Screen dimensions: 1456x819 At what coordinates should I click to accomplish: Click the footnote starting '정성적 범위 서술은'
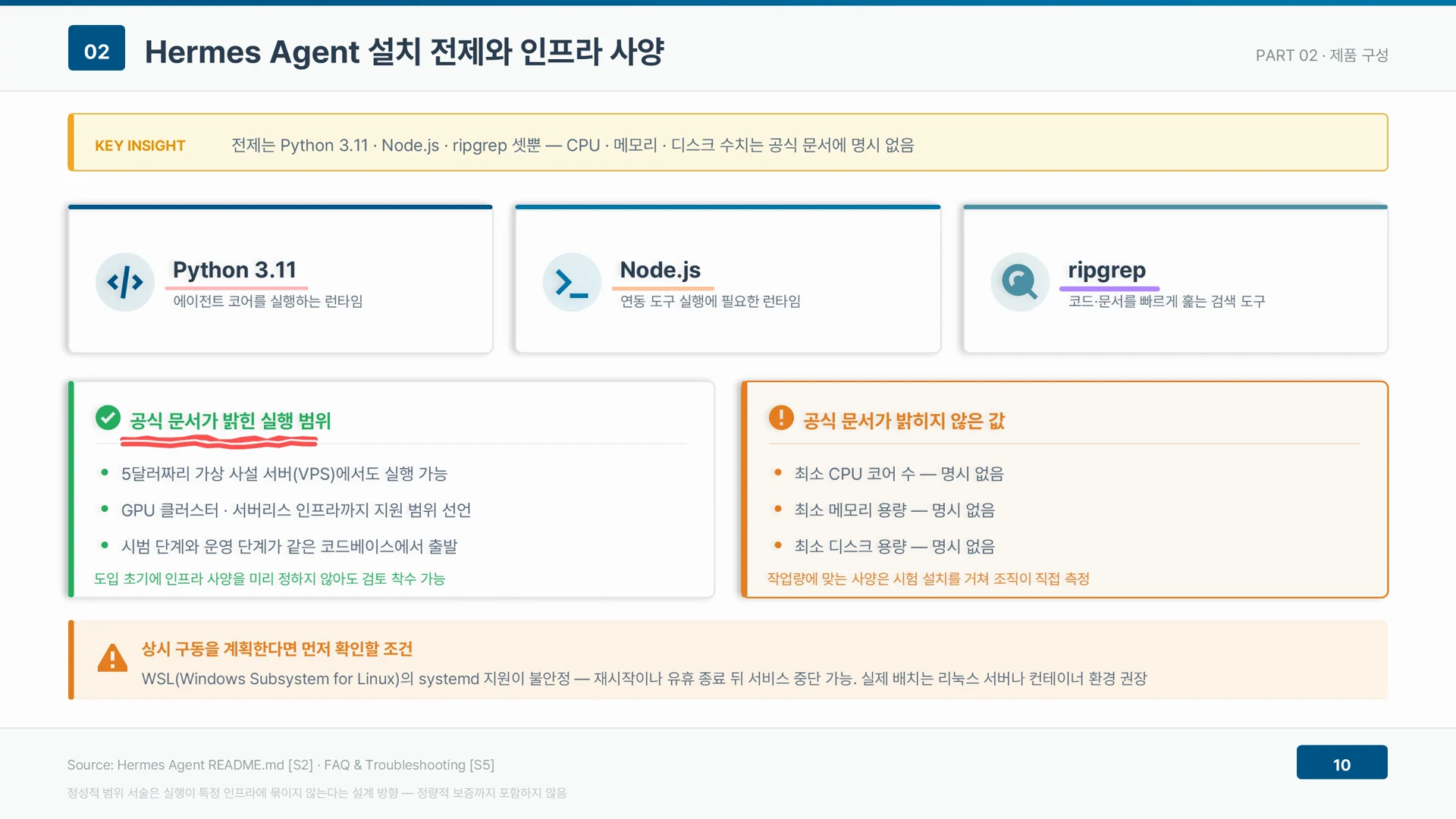317,793
